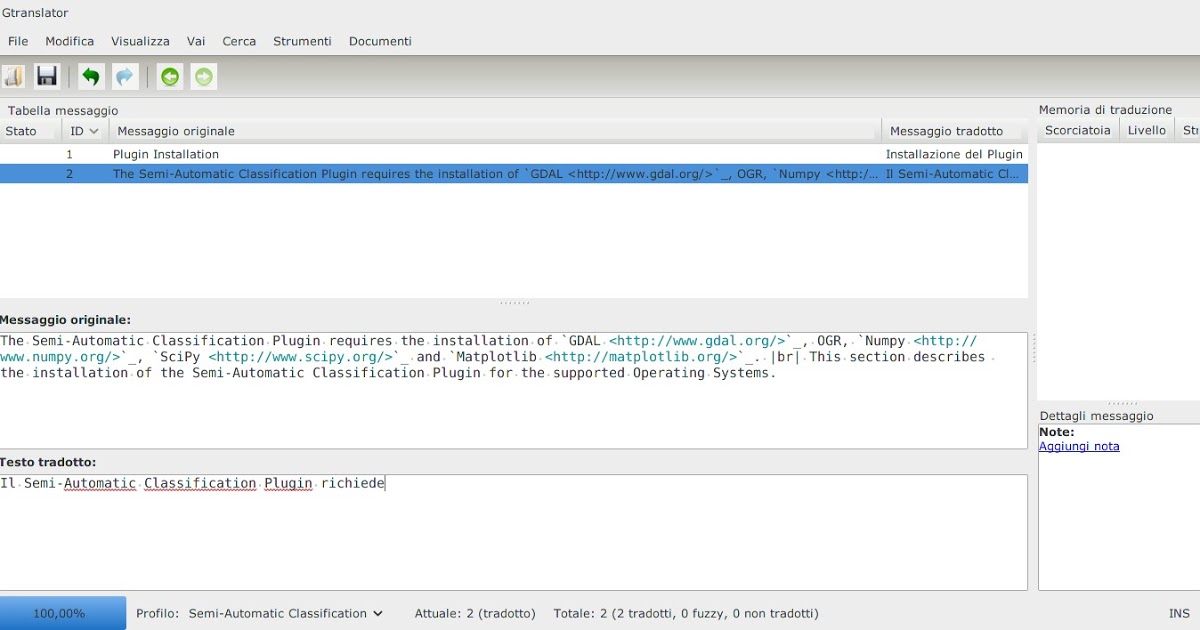Viewport: 1200px width, 630px height.
Task: Open the Strumenti menu
Action: 302,41
